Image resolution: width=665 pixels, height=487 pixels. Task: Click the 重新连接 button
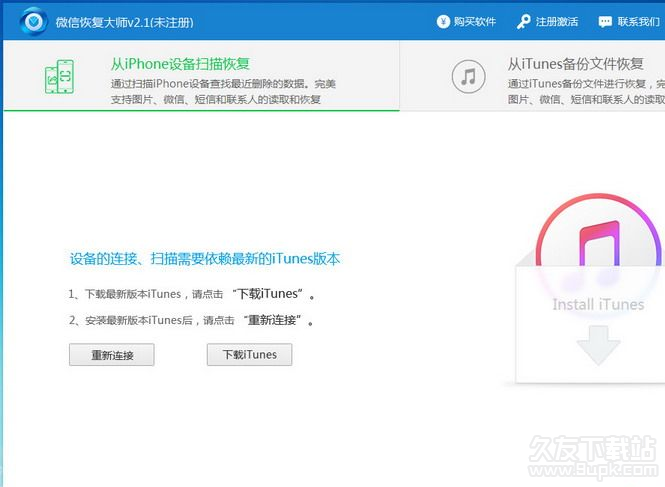112,355
